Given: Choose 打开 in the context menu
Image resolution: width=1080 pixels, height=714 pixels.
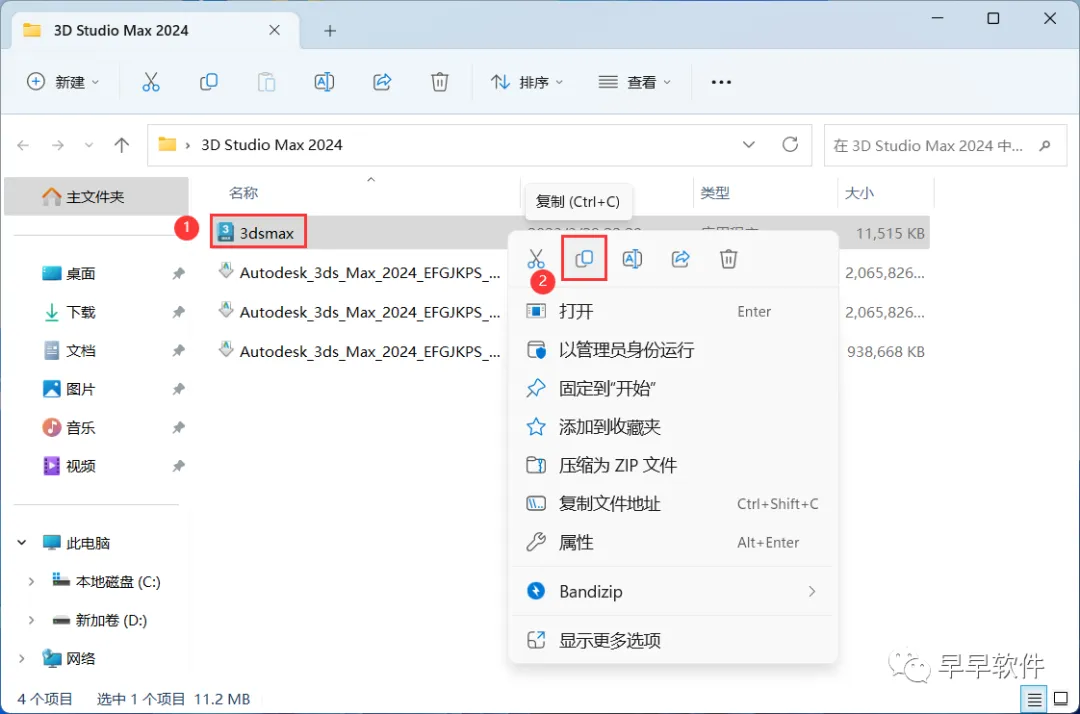Looking at the screenshot, I should (x=672, y=311).
